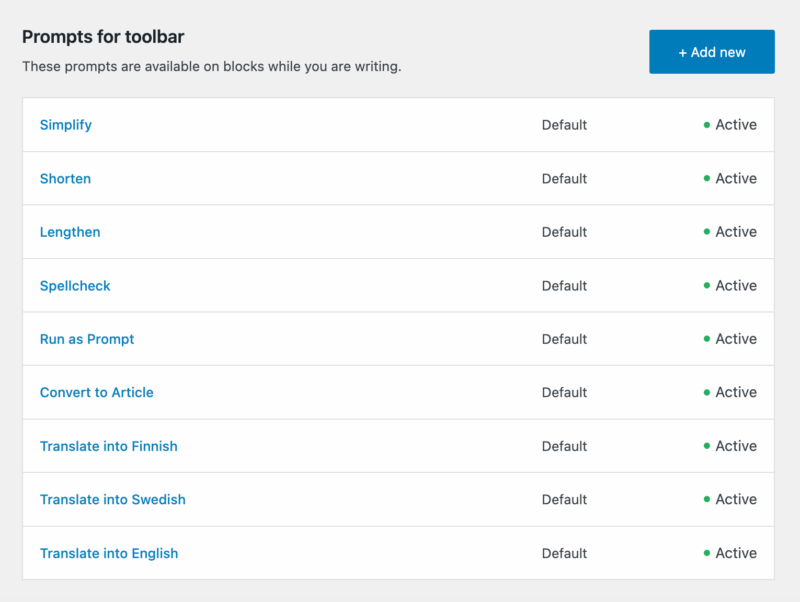The image size is (800, 602).
Task: Open Translate into English prompt
Action: point(109,553)
